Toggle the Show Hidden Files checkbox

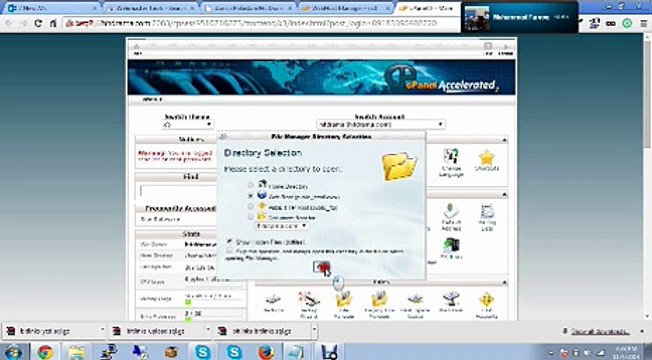[x=229, y=242]
